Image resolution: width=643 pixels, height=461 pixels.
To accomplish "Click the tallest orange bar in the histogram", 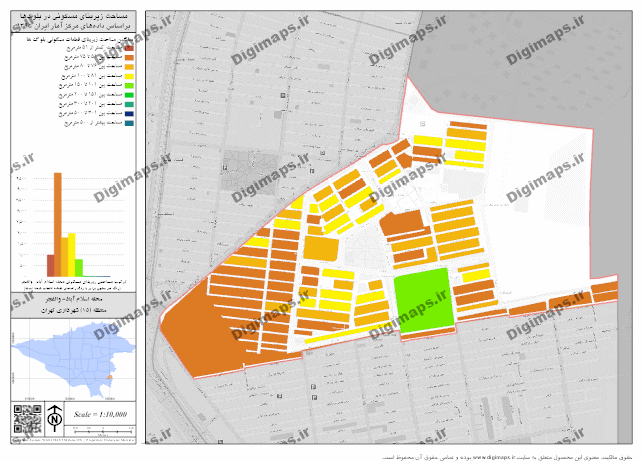I will 58,225.
